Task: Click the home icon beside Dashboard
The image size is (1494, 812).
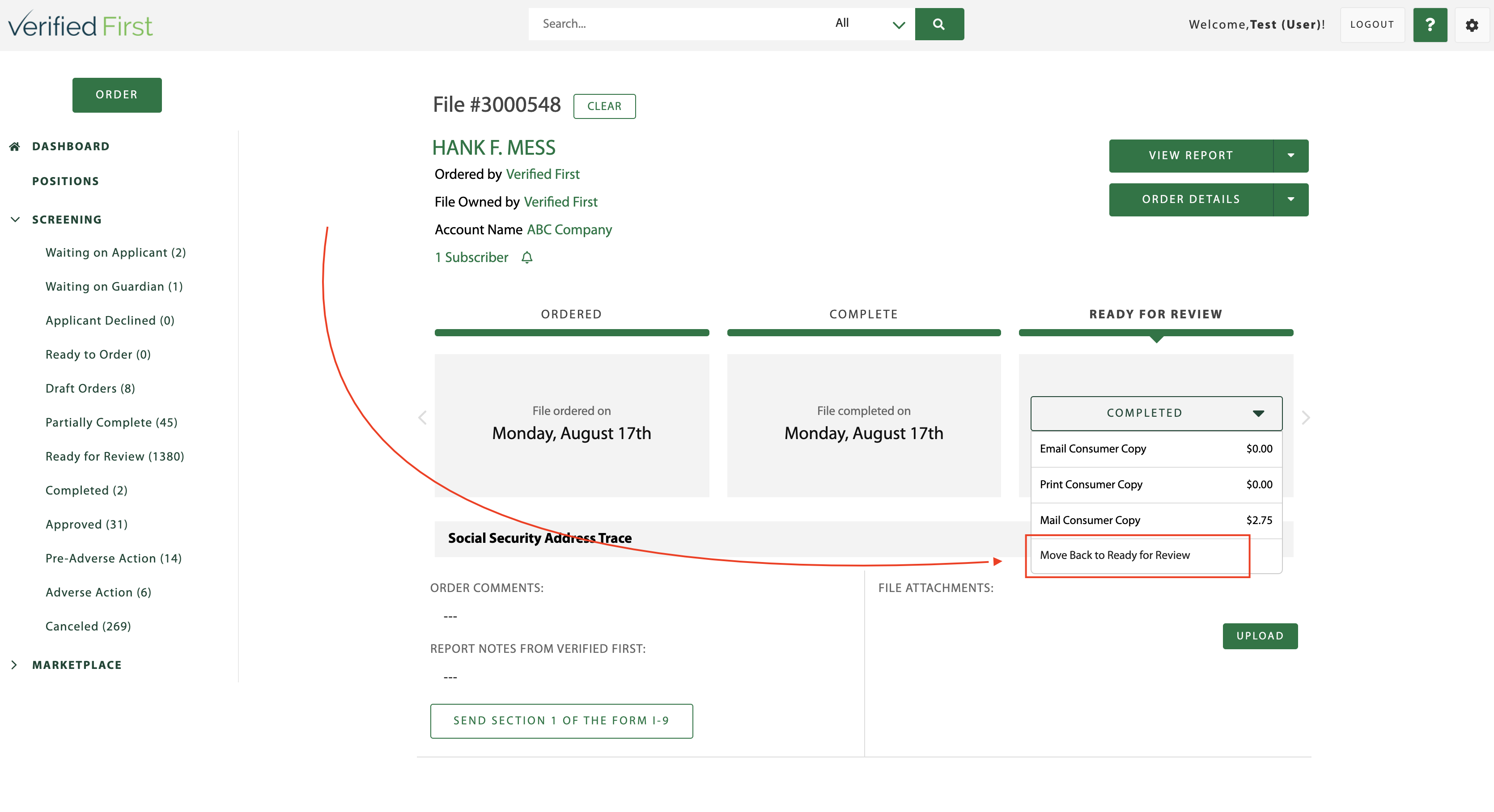Action: [x=14, y=146]
